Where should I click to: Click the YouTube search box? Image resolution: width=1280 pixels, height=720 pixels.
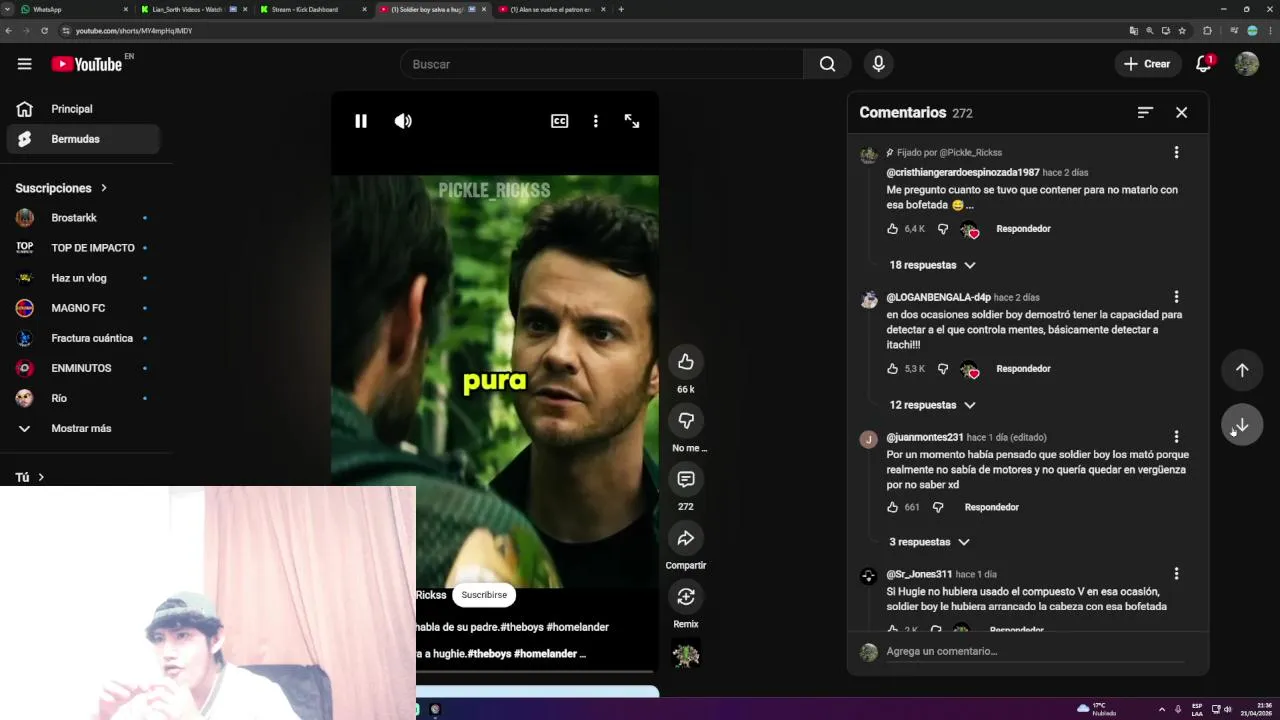(602, 64)
